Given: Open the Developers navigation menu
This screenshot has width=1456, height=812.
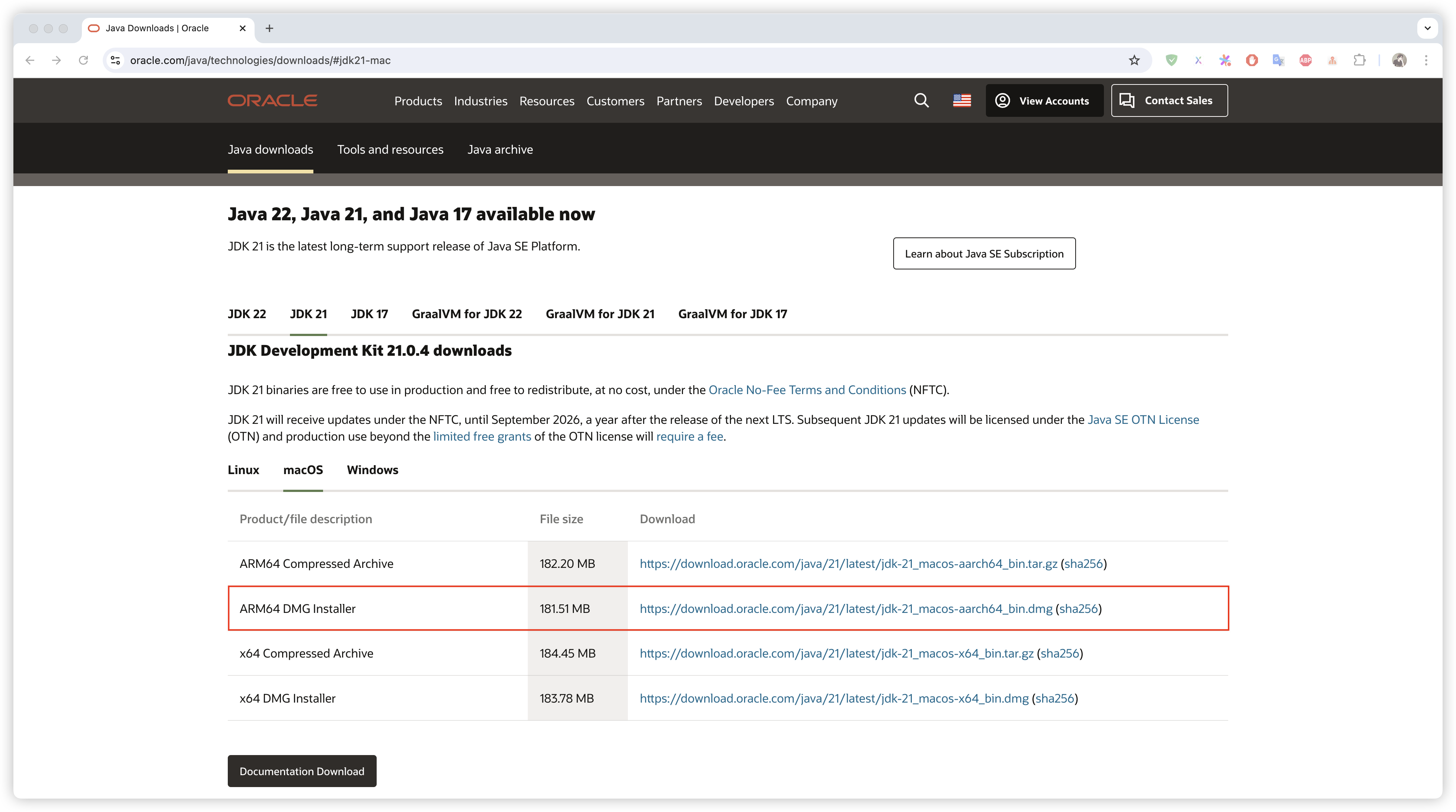Looking at the screenshot, I should 743,101.
